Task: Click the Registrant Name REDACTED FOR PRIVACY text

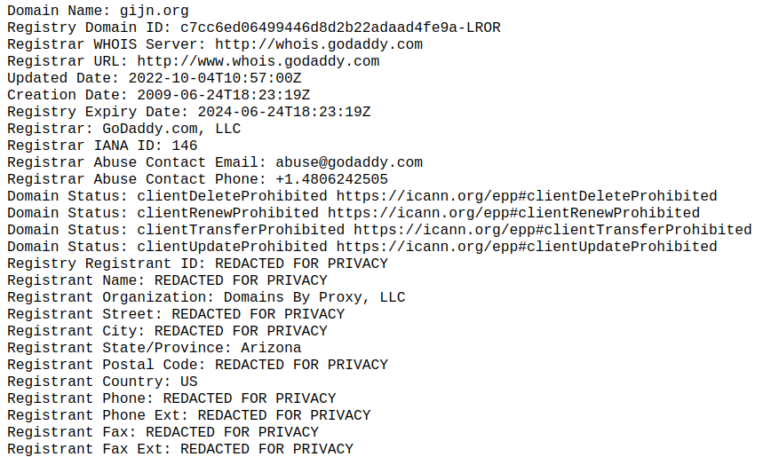Action: pyautogui.click(x=241, y=280)
